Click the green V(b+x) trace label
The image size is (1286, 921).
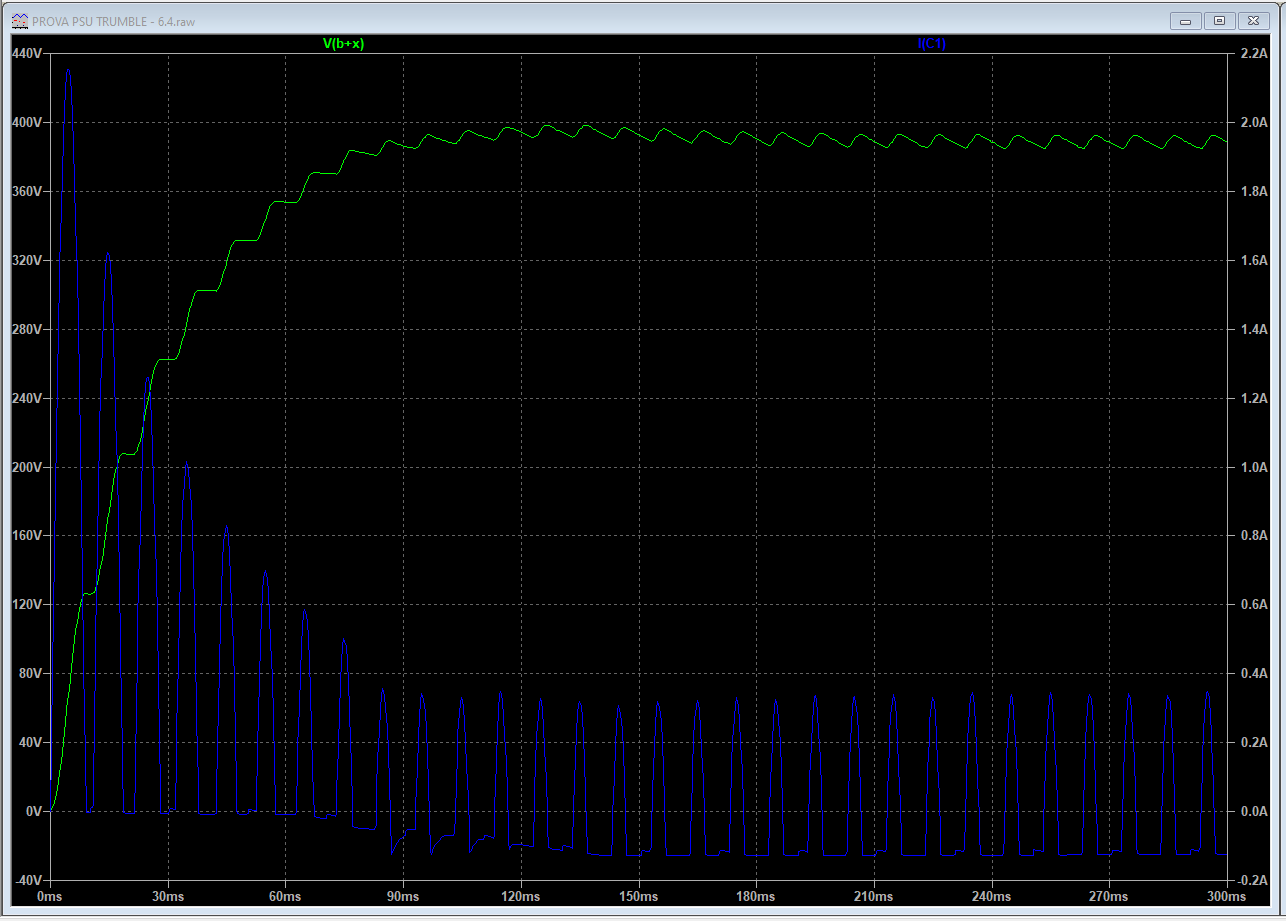pyautogui.click(x=343, y=44)
